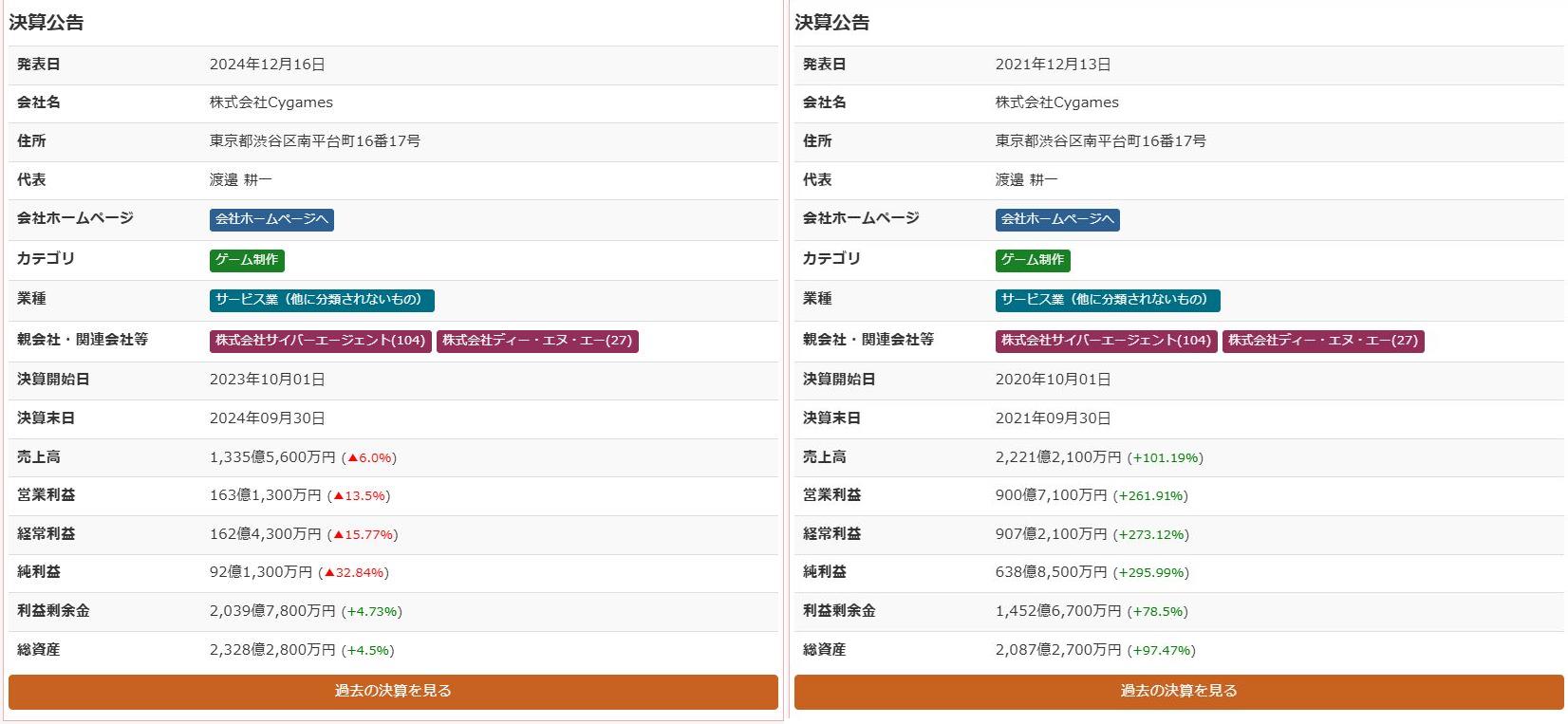The image size is (1568, 724).
Task: Click sales value 1,335億5,600万円
Action: coord(272,457)
